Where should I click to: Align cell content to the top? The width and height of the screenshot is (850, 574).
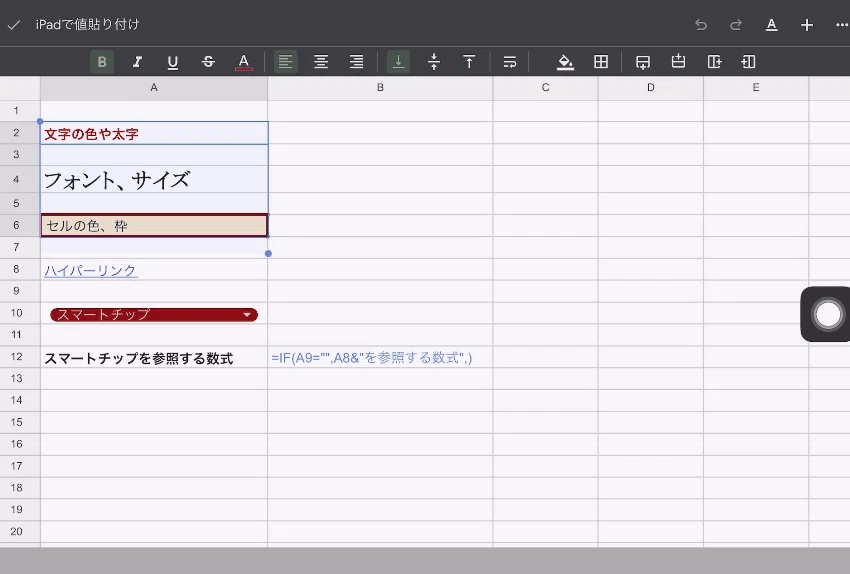coord(469,62)
